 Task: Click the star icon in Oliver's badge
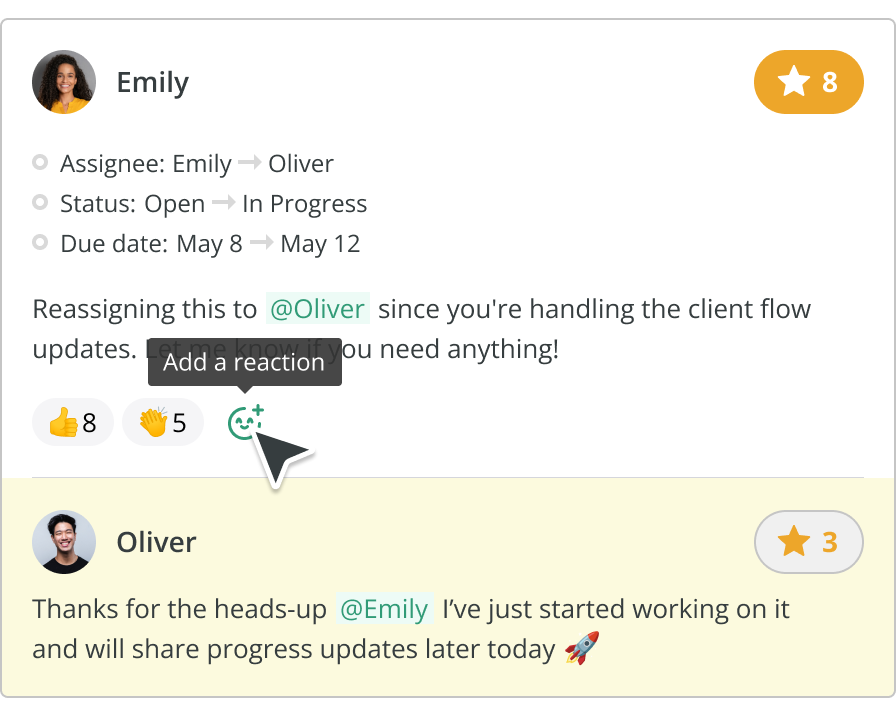pos(793,542)
